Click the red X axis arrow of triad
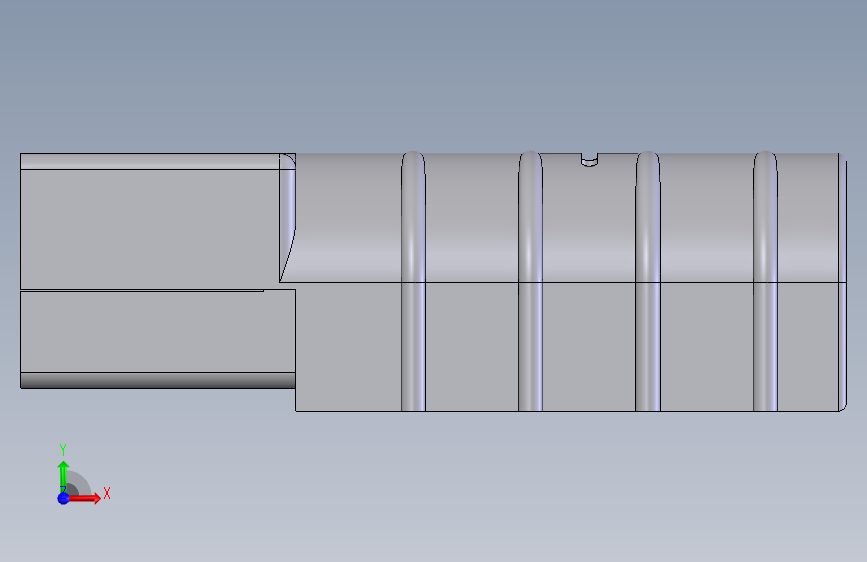 coord(83,498)
